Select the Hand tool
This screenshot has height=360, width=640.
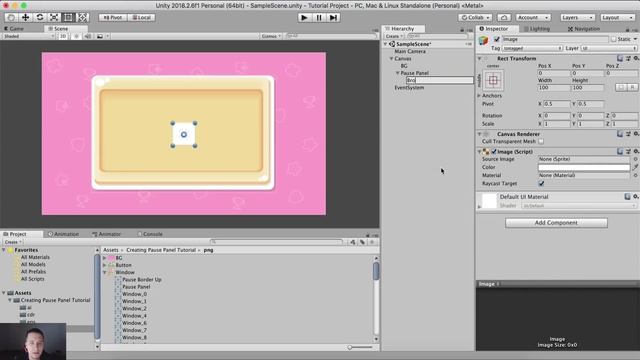pos(11,18)
